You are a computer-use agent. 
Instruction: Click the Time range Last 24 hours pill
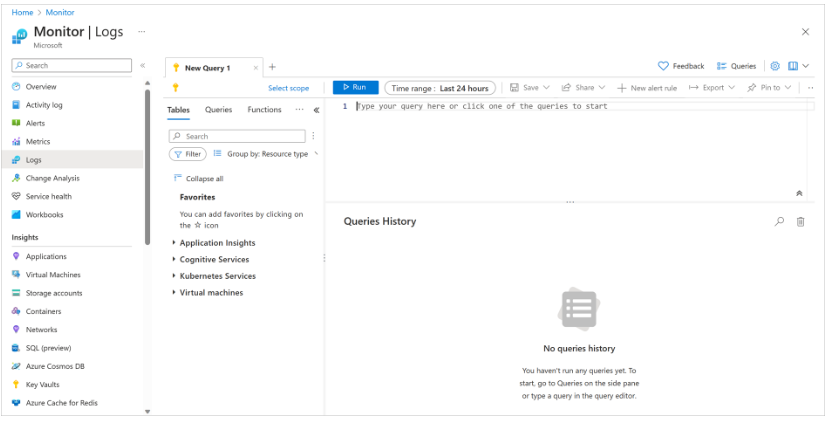441,88
